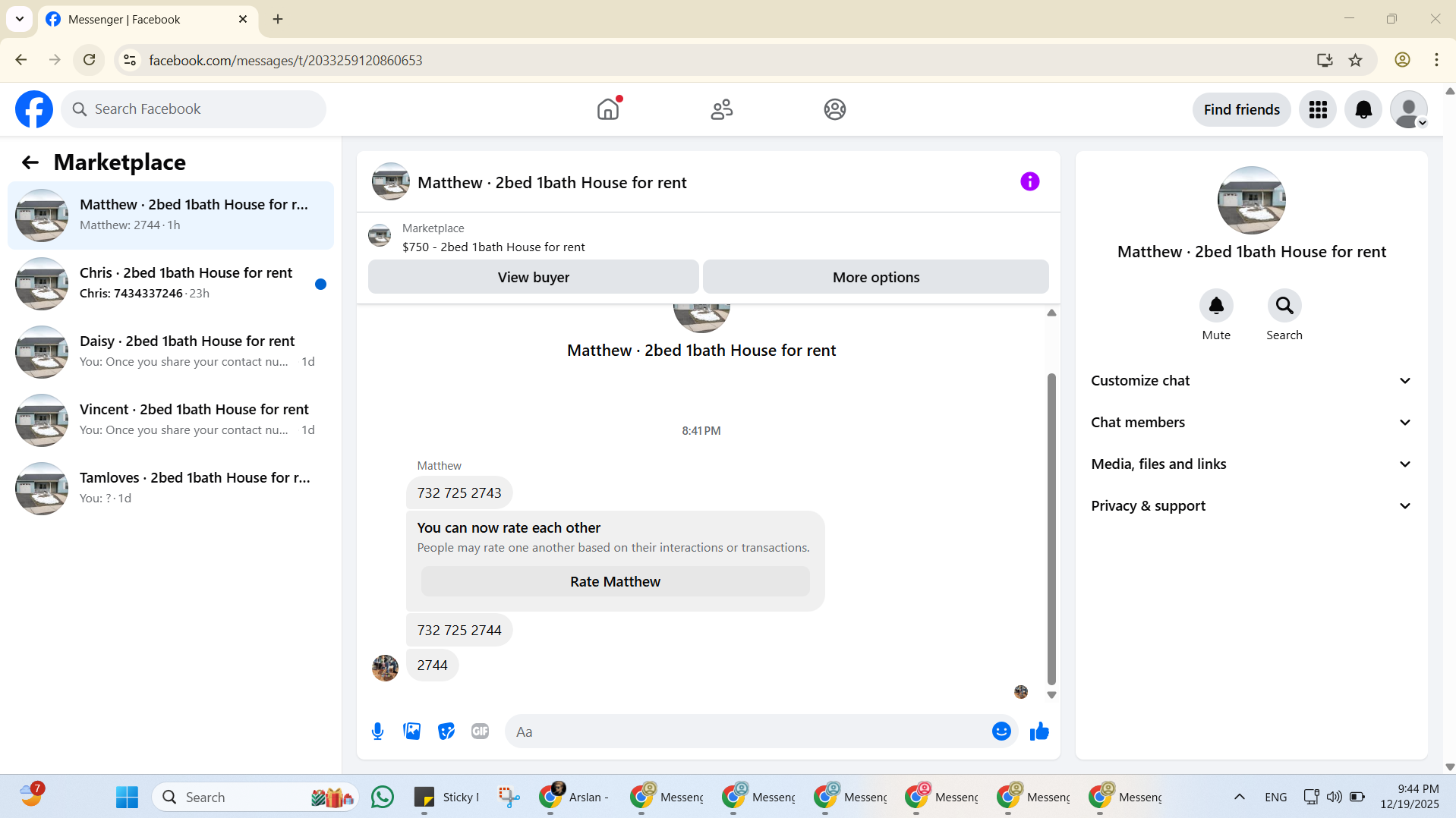Open Chrome three-dot menu
Viewport: 1456px width, 818px height.
pyautogui.click(x=1436, y=60)
